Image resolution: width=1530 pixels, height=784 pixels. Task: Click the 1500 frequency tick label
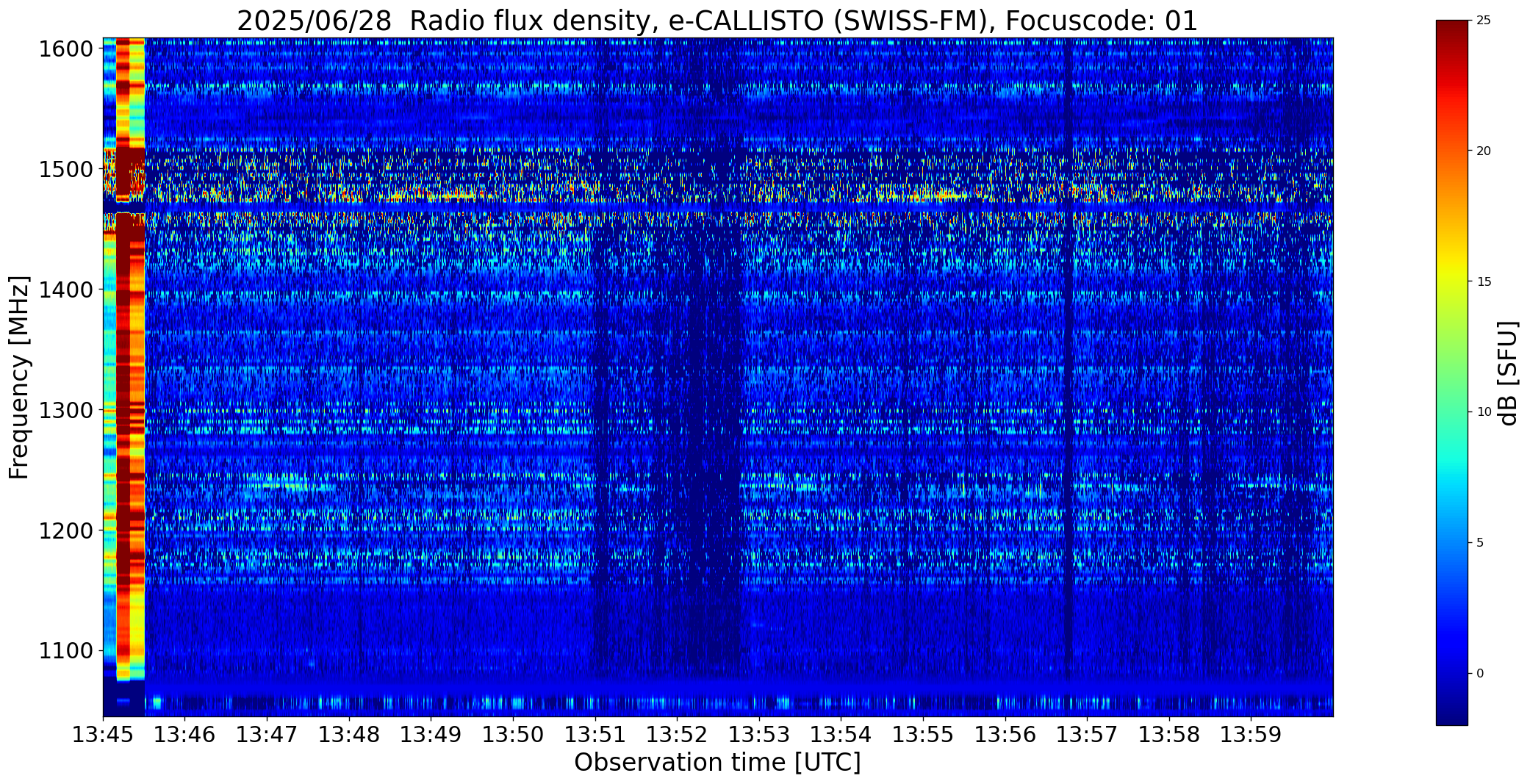[66, 170]
